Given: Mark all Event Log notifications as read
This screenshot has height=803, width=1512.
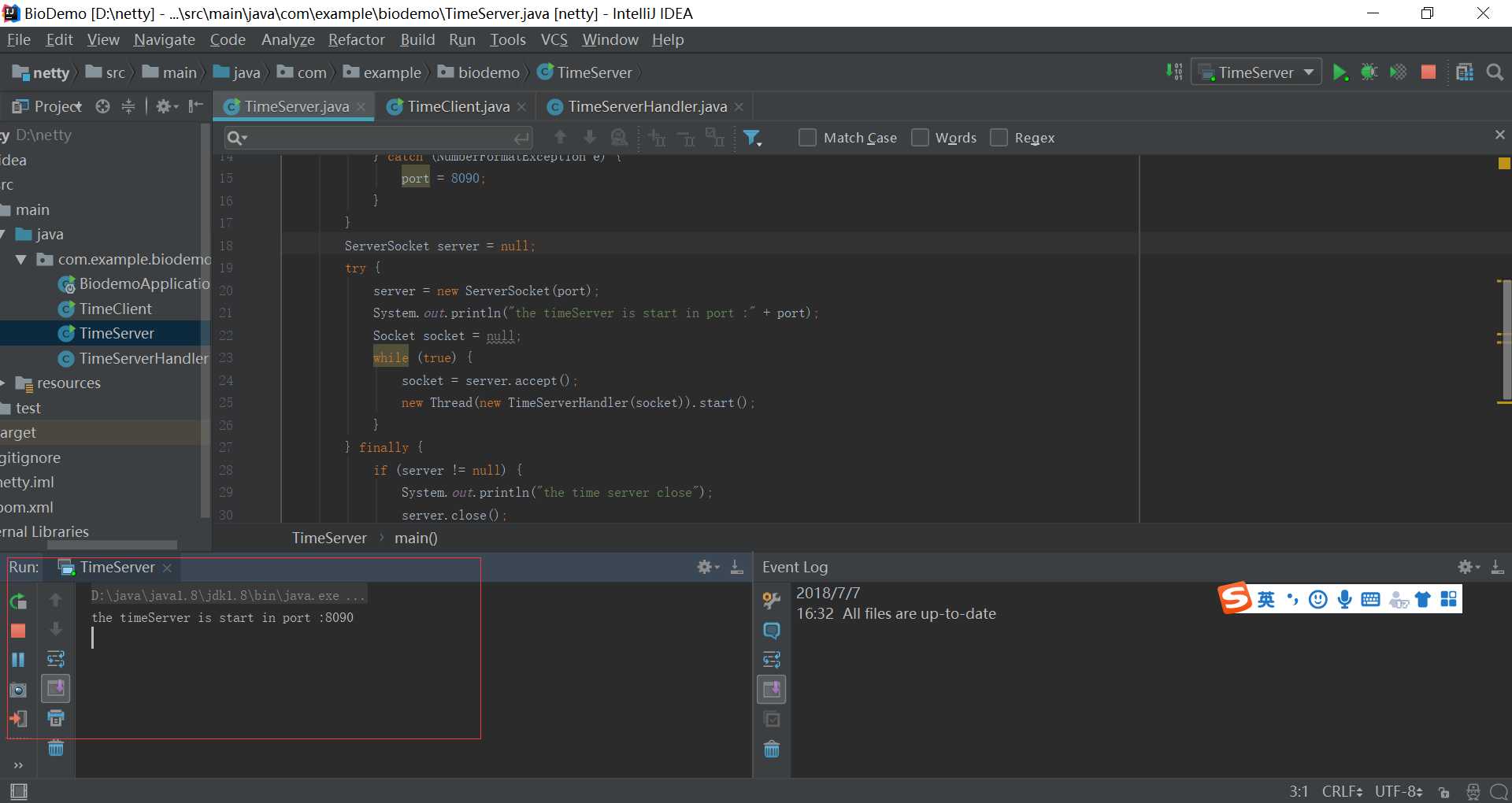Looking at the screenshot, I should (772, 720).
